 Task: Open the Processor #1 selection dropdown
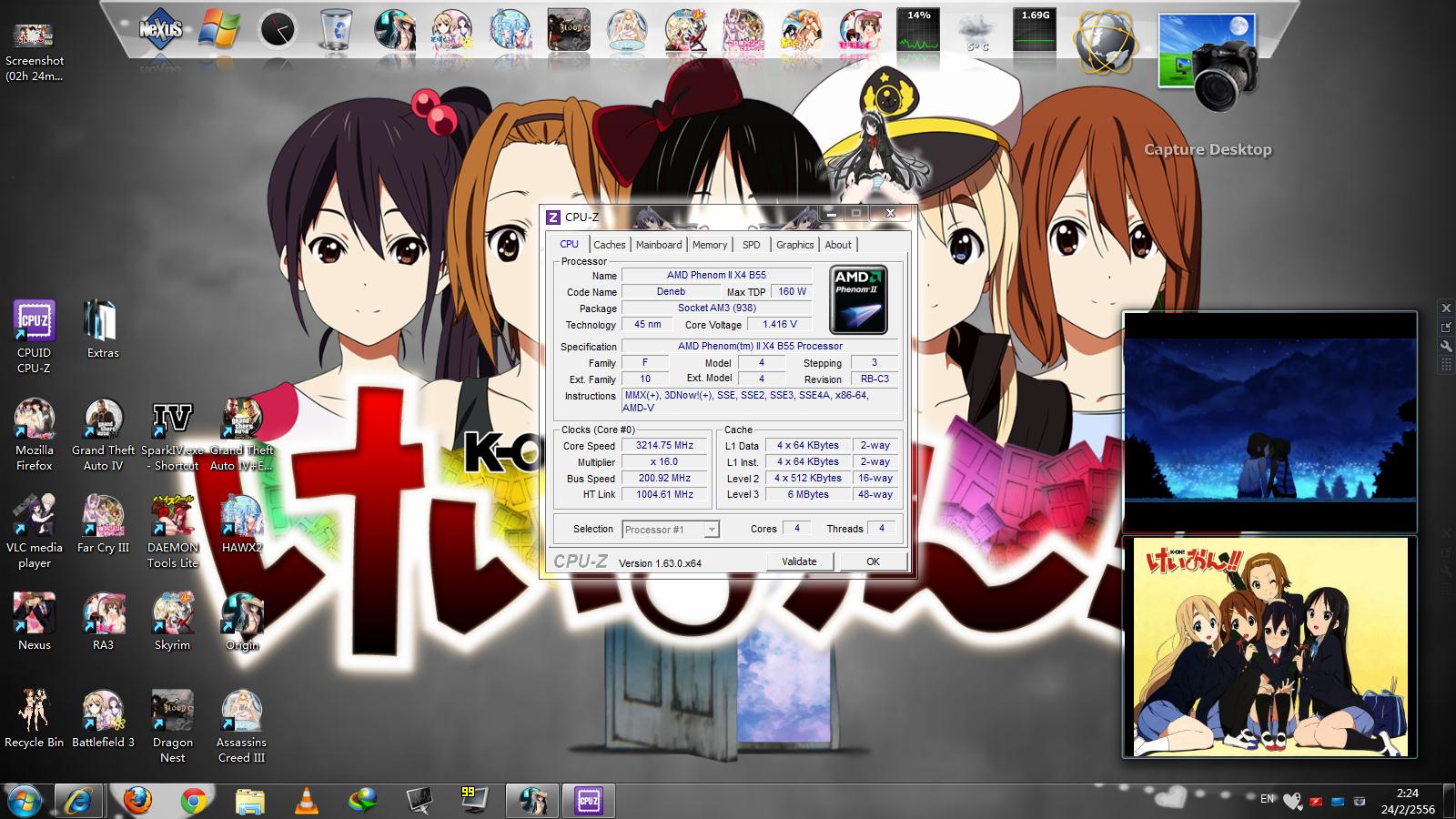click(671, 529)
